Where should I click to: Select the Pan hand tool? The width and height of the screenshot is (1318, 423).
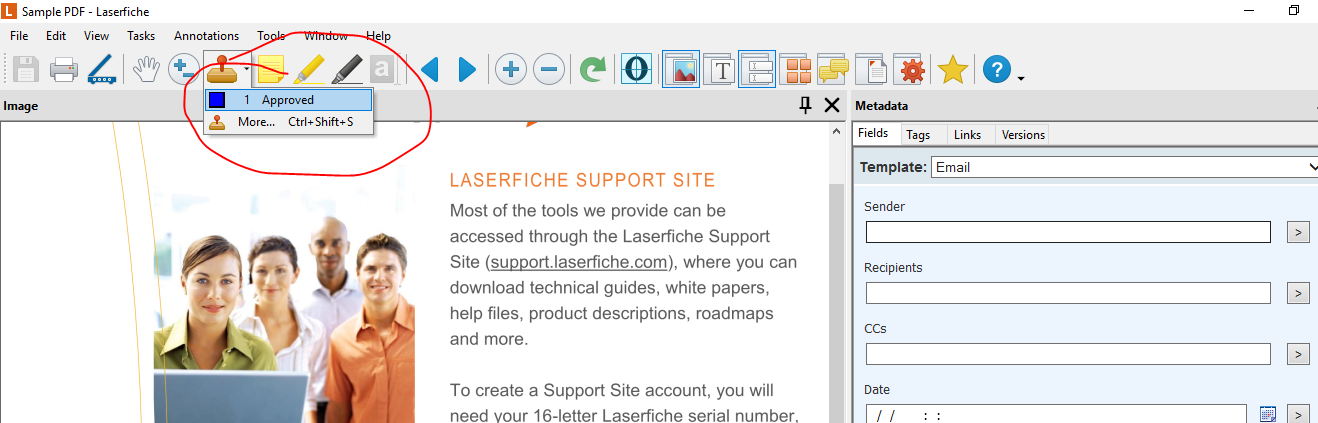[147, 69]
